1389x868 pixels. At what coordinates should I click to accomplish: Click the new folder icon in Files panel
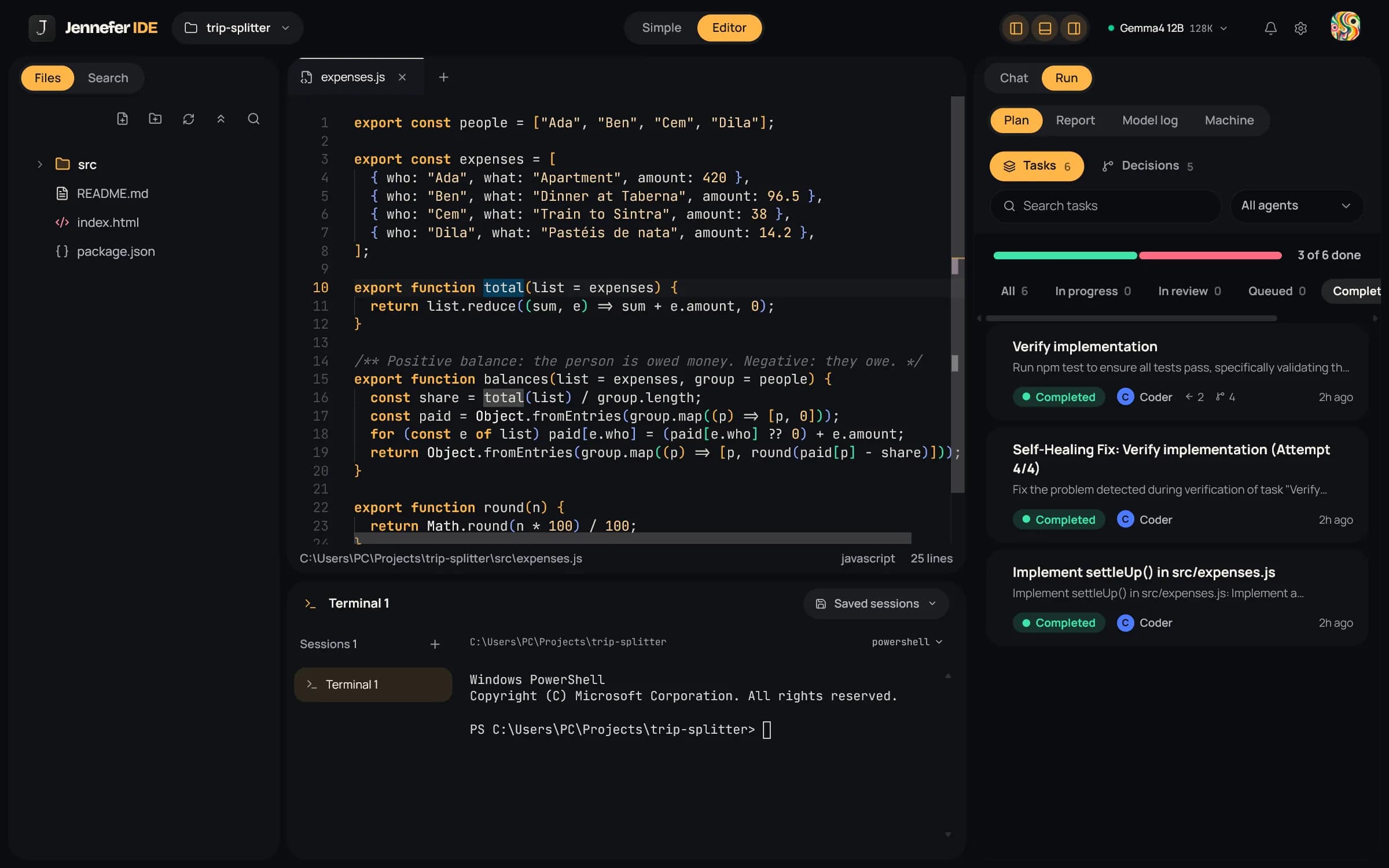[x=155, y=119]
